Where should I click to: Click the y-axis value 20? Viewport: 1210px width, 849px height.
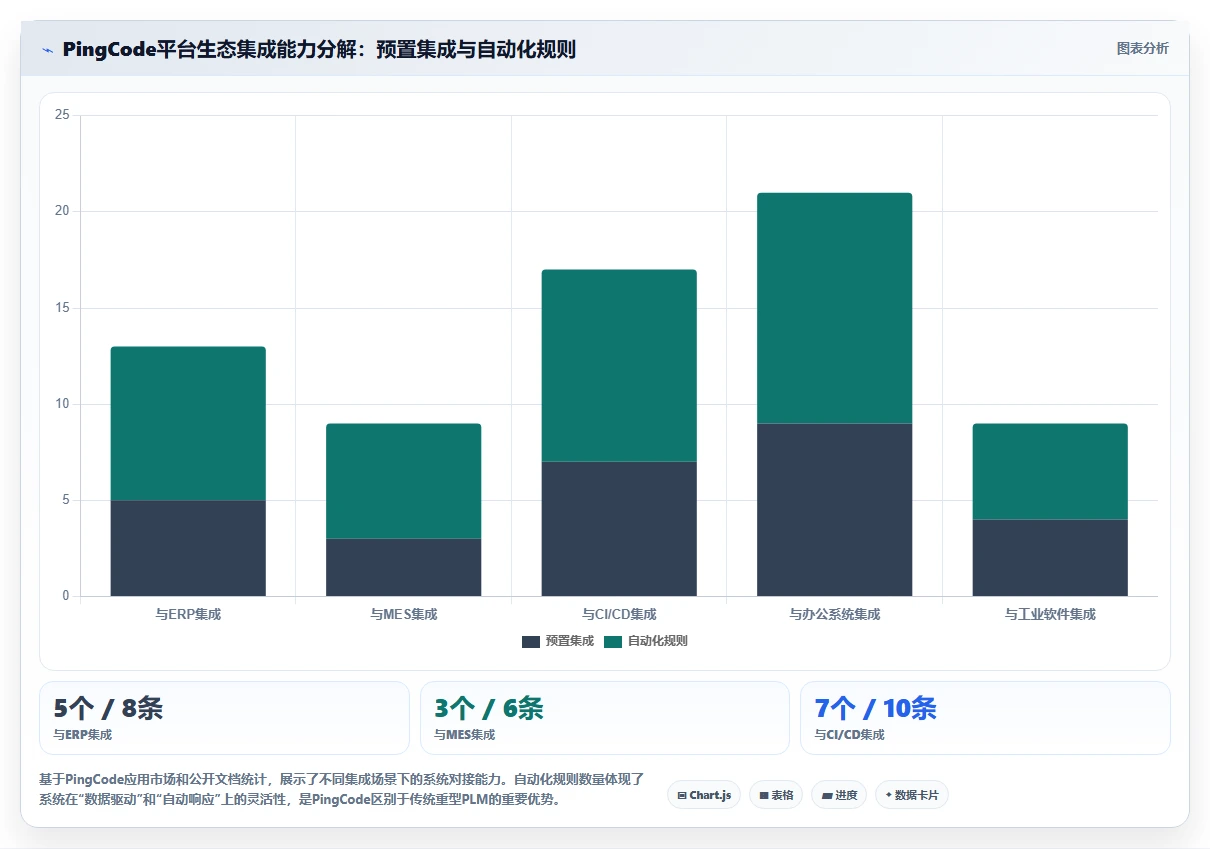coord(62,211)
